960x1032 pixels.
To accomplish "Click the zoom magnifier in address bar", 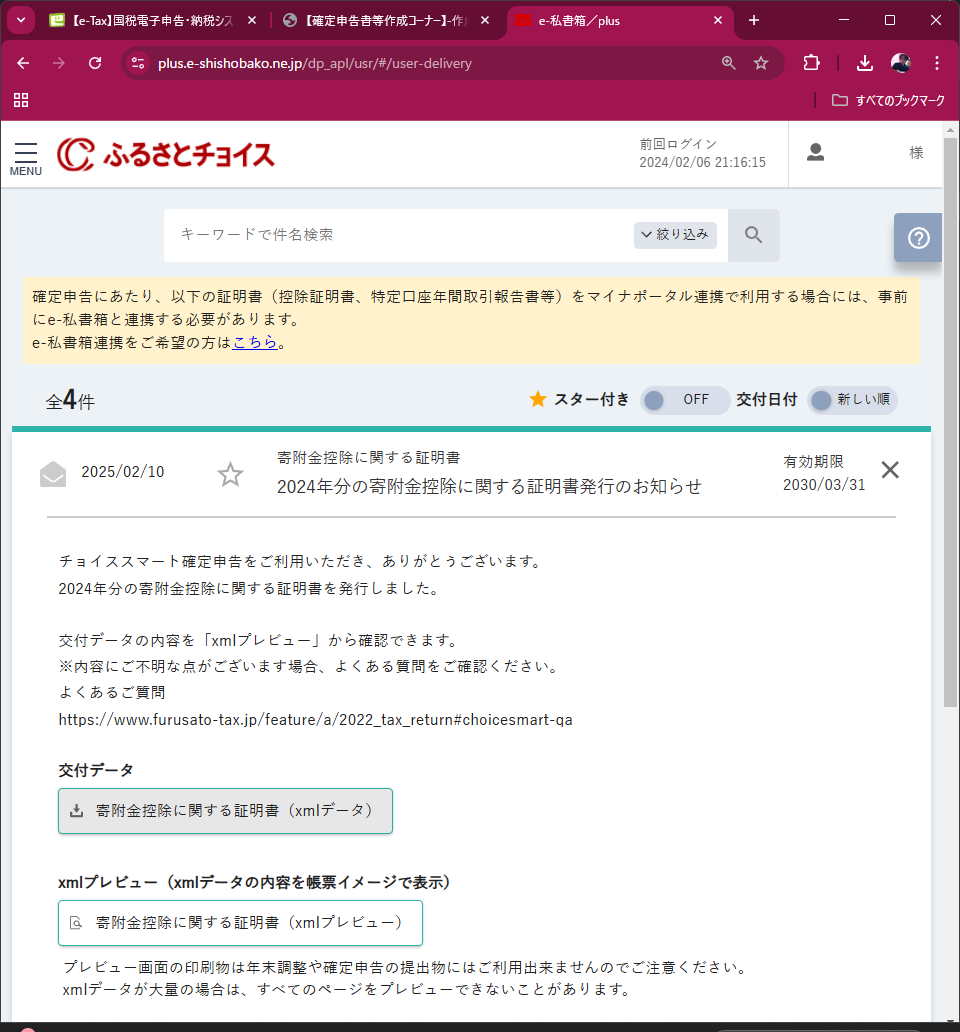I will [728, 63].
